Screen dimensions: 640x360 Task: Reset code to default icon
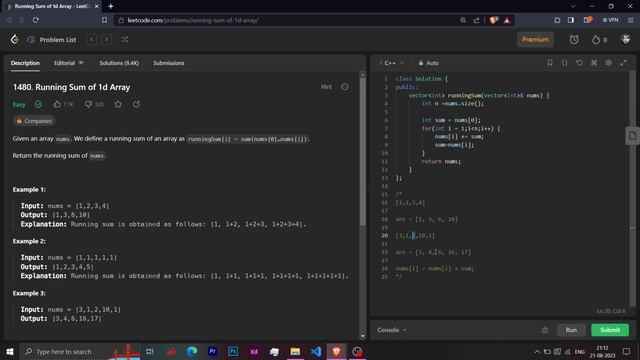[579, 63]
